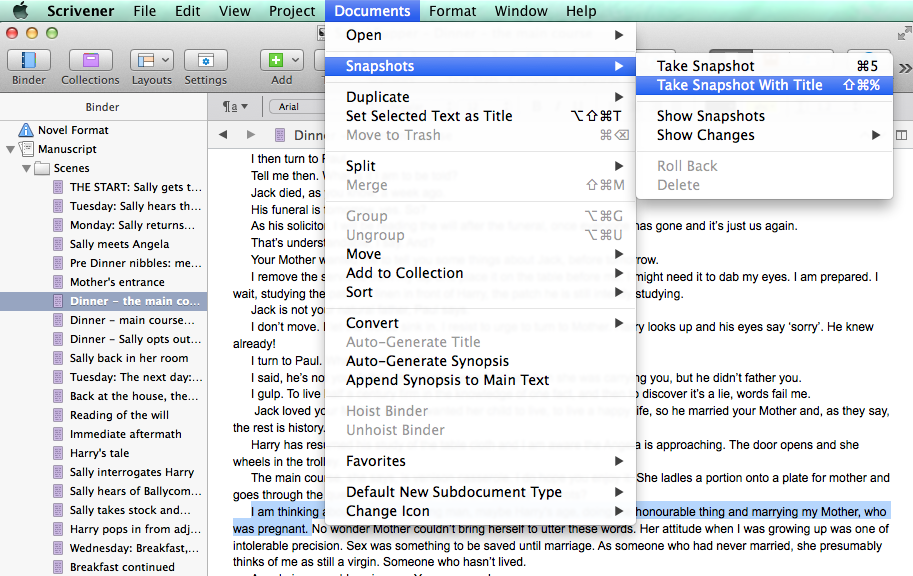This screenshot has height=576, width=913.
Task: Choose Append Synopsis to Main Text
Action: pos(480,380)
